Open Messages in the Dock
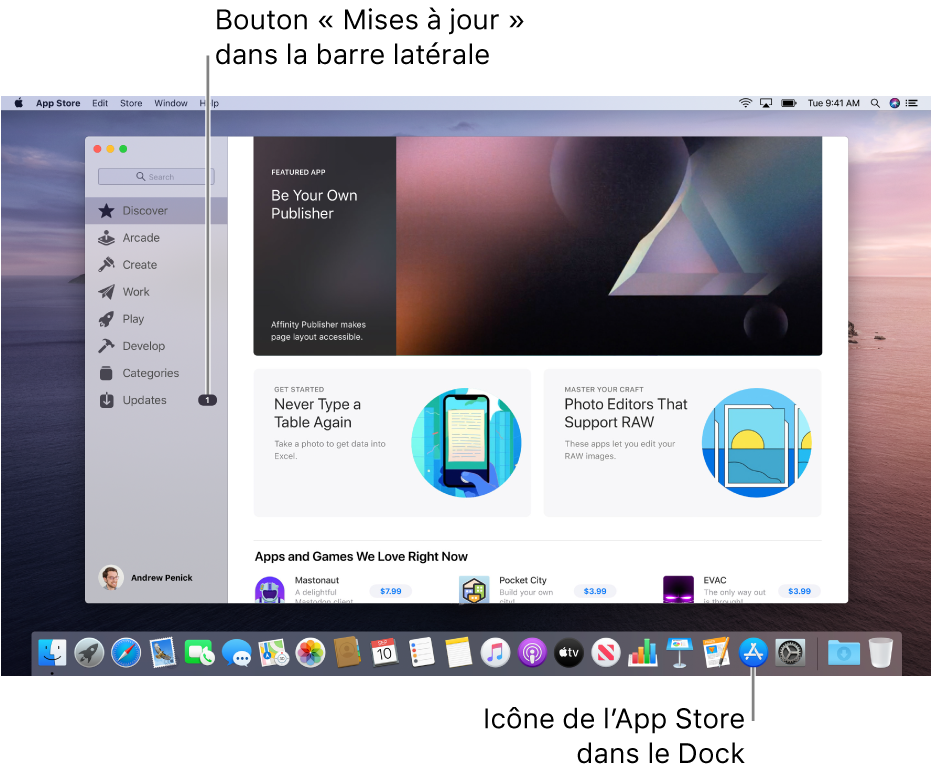The width and height of the screenshot is (931, 769). (x=237, y=653)
